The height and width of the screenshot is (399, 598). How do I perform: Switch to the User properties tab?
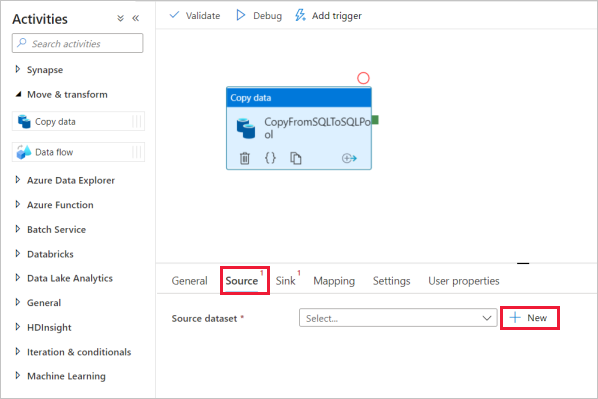[464, 281]
